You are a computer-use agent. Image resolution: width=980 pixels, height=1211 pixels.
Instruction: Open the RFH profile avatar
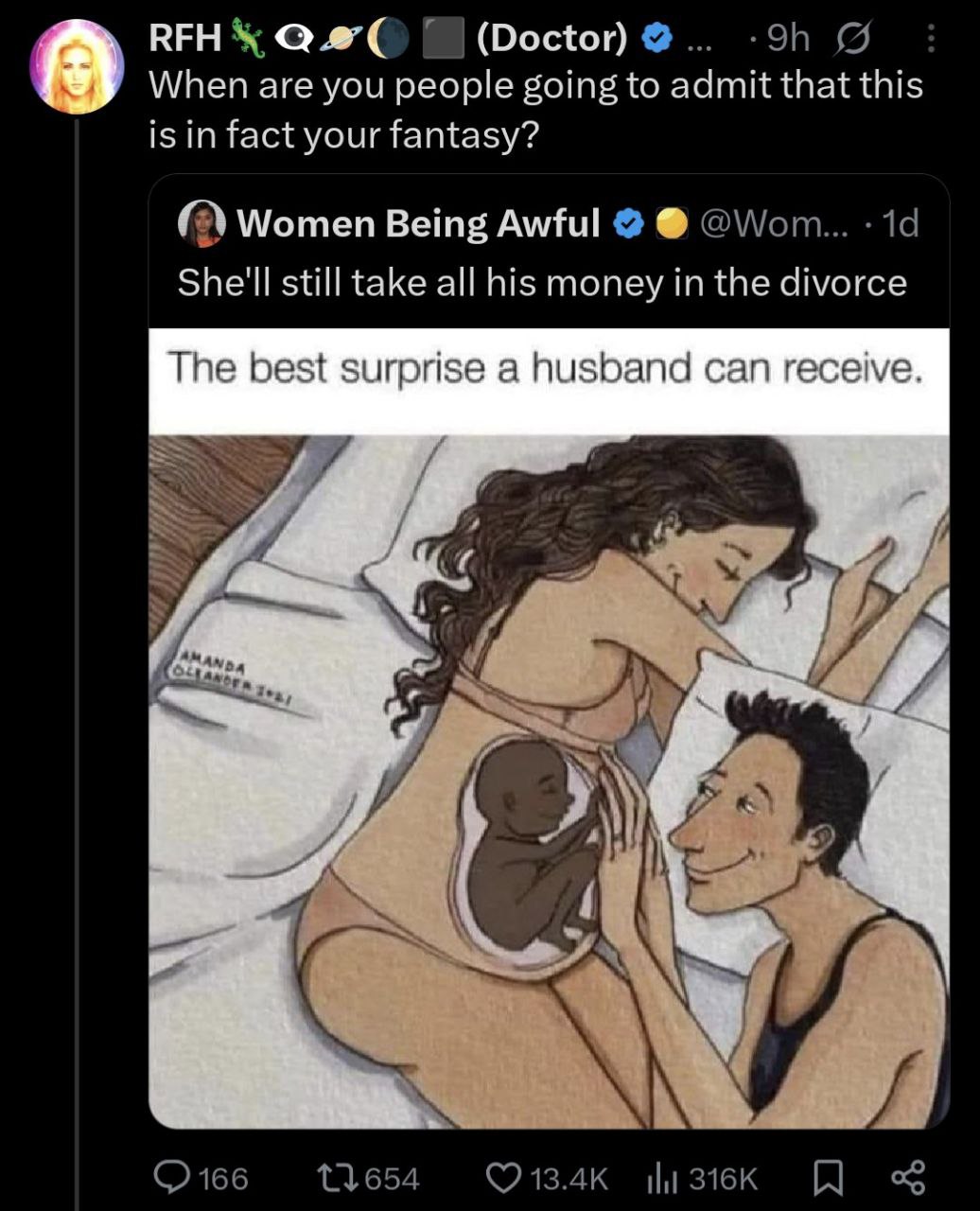(77, 64)
